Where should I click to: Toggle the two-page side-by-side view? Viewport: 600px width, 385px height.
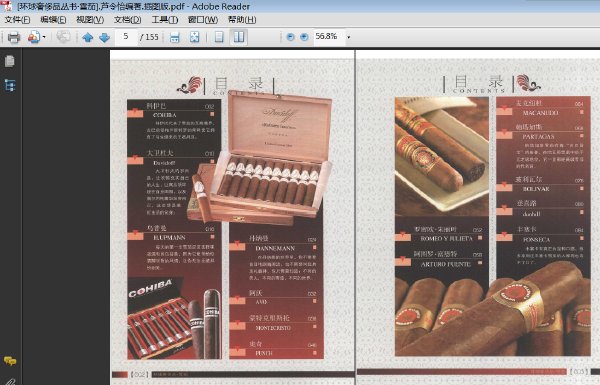pyautogui.click(x=239, y=37)
